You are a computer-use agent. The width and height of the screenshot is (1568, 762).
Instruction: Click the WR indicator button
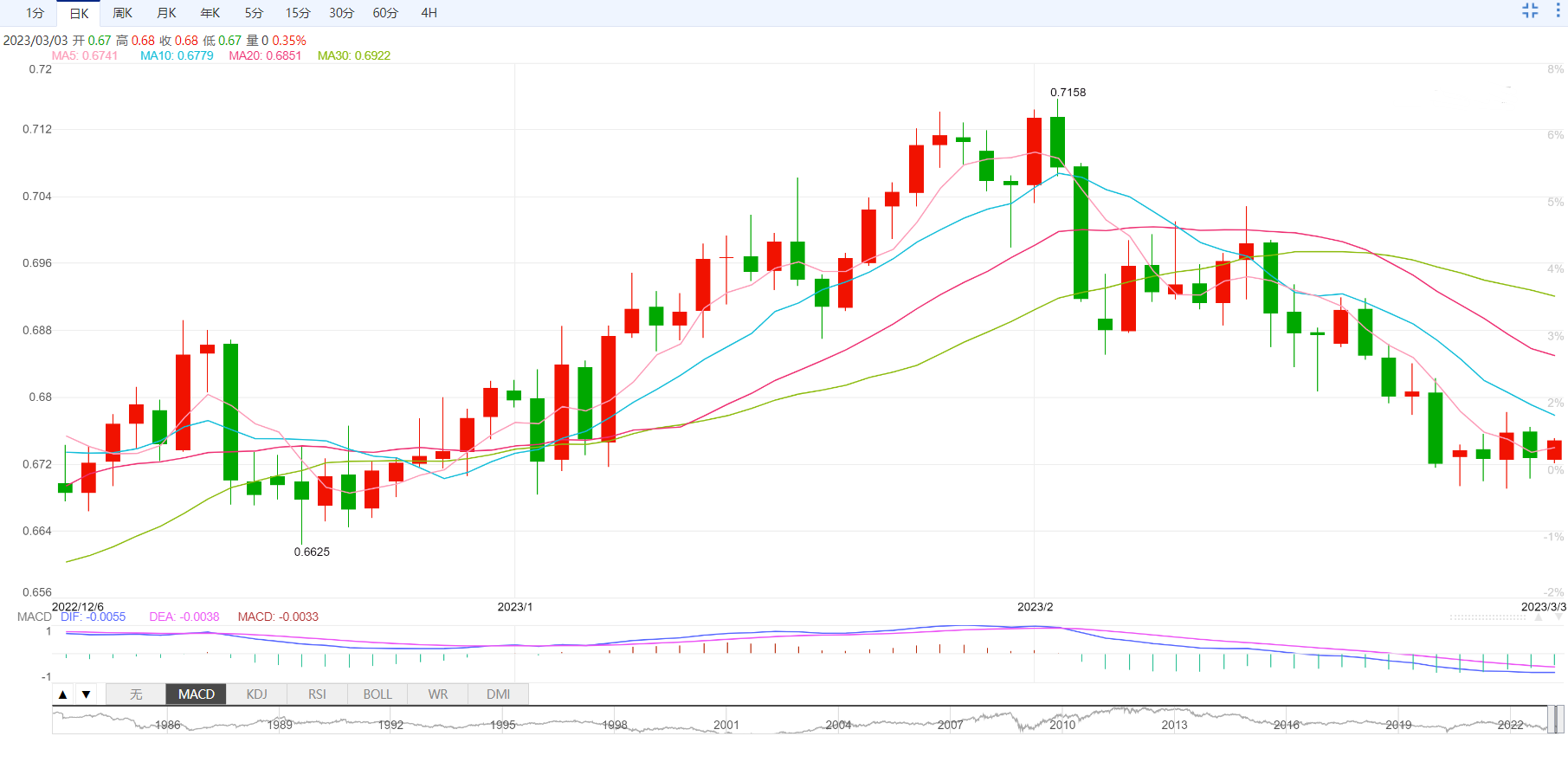pyautogui.click(x=438, y=694)
